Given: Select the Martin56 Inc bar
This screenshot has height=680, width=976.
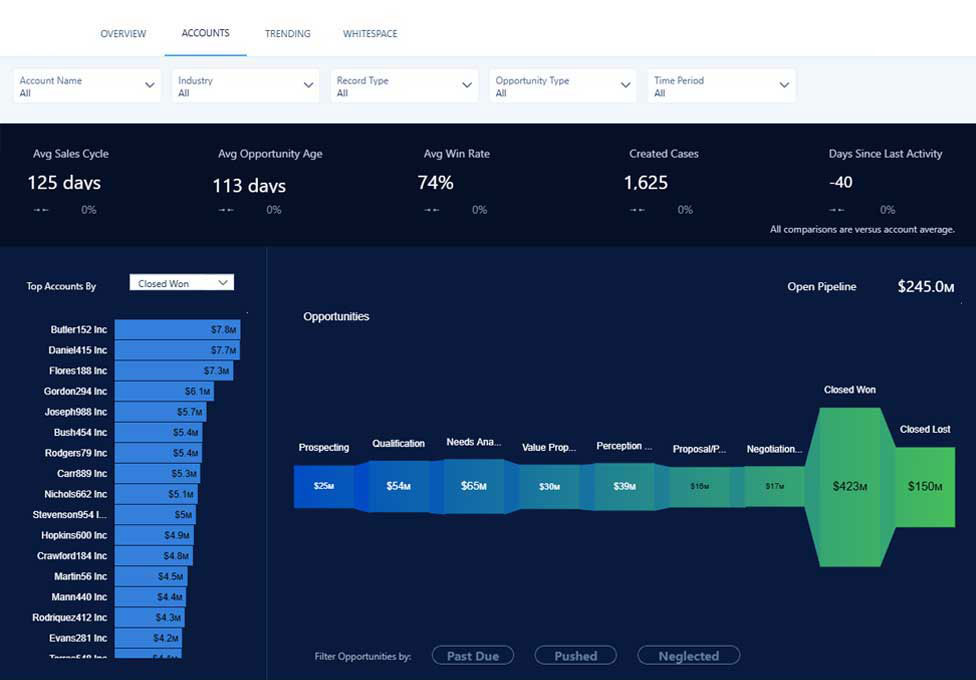Looking at the screenshot, I should pos(151,576).
